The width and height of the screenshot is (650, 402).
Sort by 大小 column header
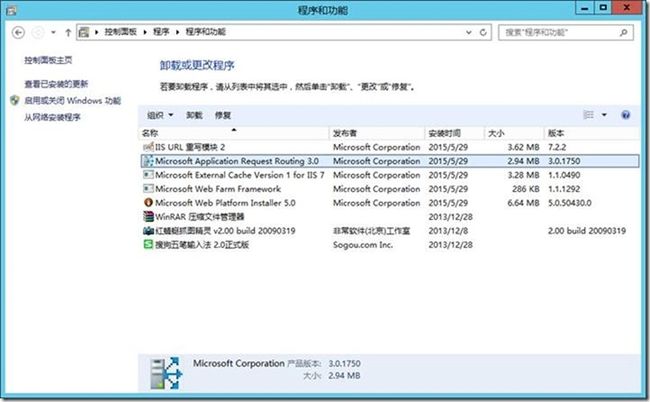pyautogui.click(x=514, y=133)
